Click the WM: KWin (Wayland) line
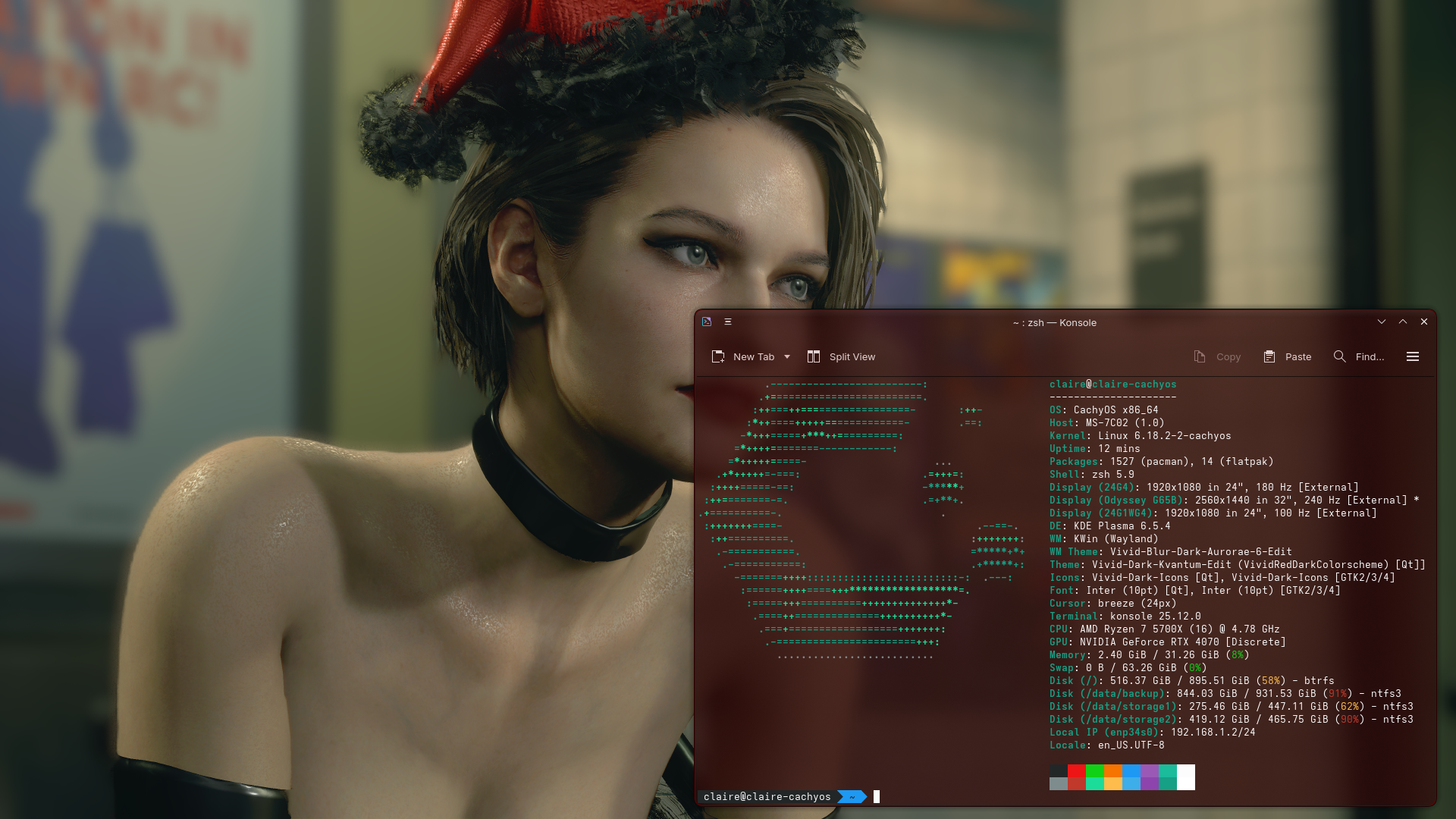This screenshot has width=1456, height=819. click(1104, 539)
